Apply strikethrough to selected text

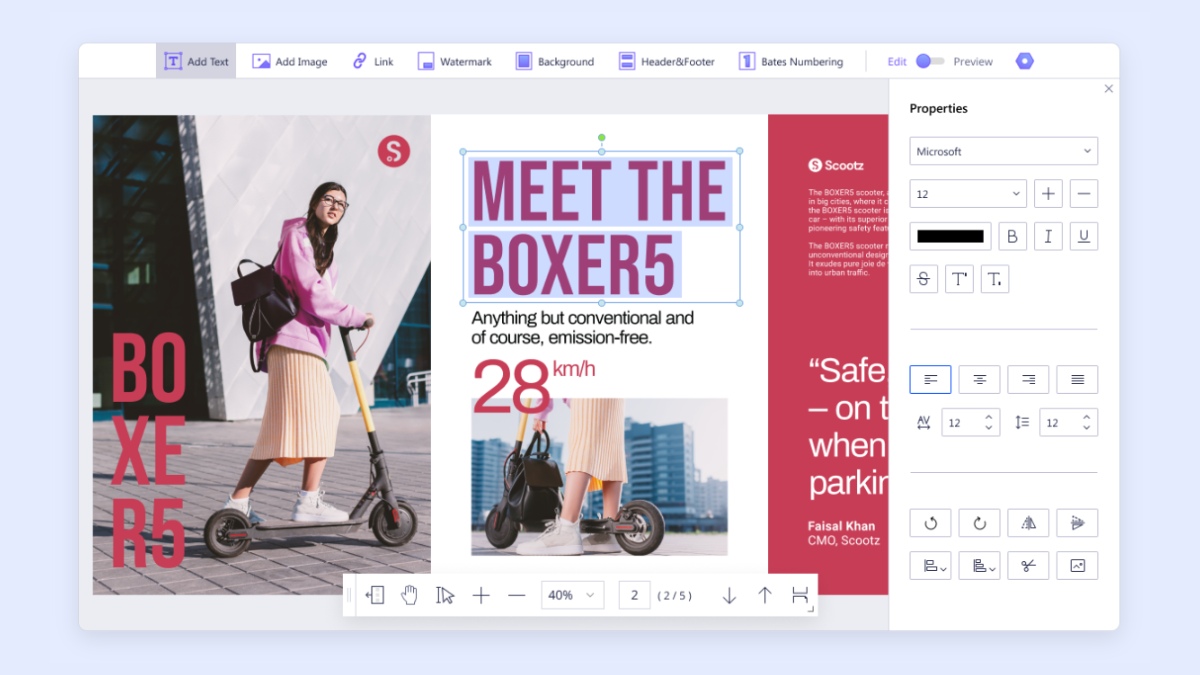click(923, 279)
